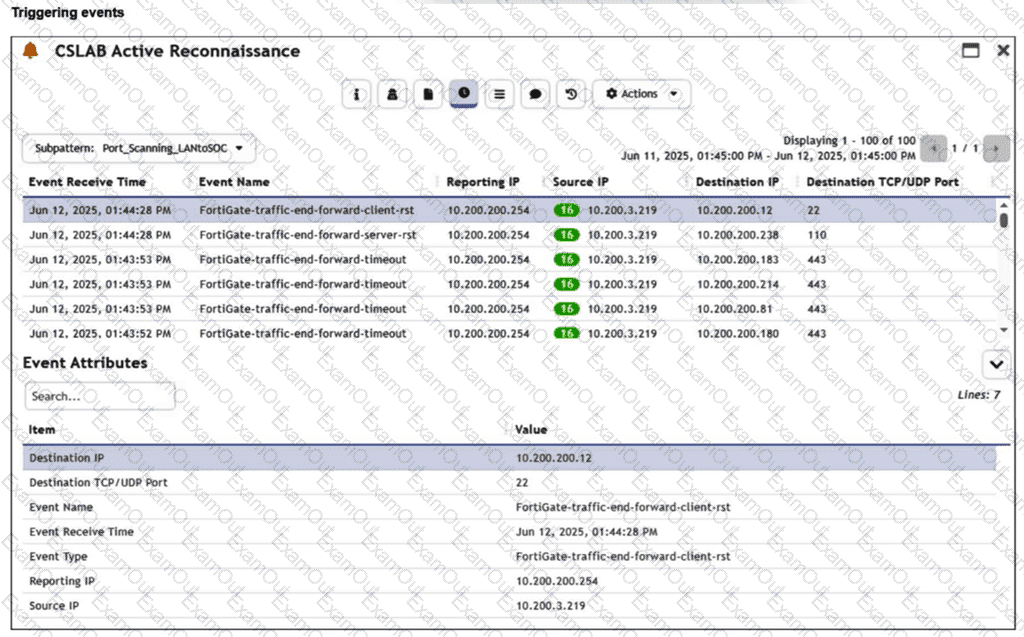Click the user/target icon in toolbar
The height and width of the screenshot is (637, 1024).
click(x=393, y=94)
